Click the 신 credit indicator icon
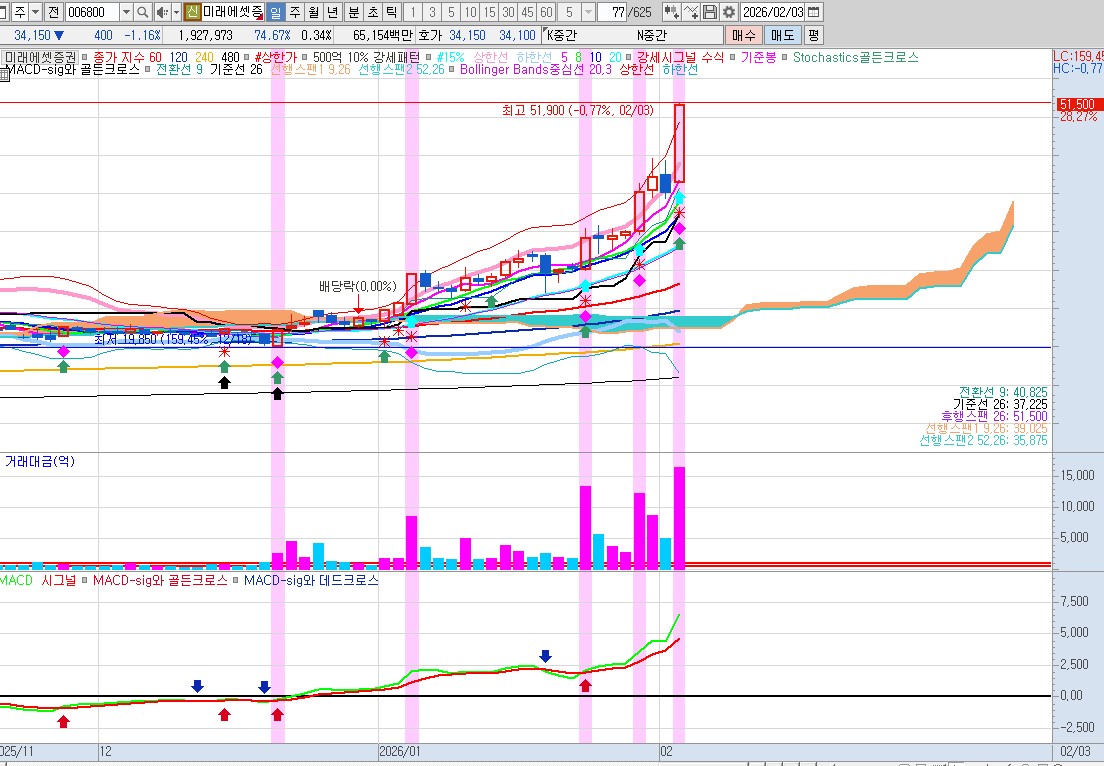This screenshot has height=766, width=1104. pyautogui.click(x=192, y=12)
